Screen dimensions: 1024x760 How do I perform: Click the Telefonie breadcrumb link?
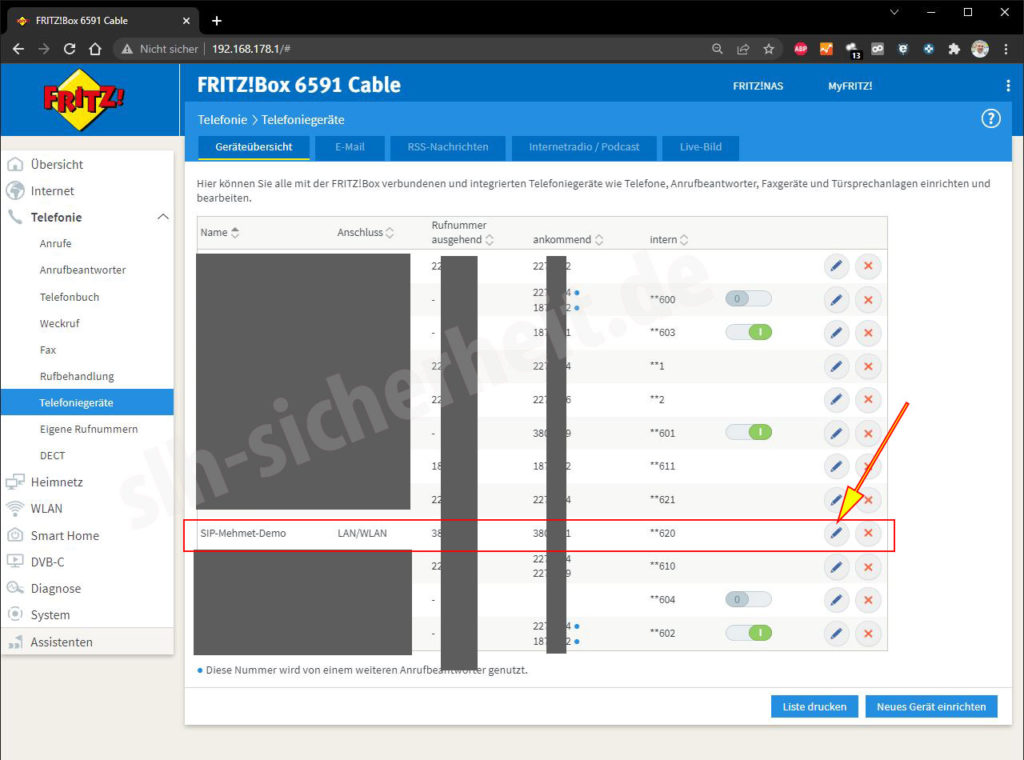point(223,120)
